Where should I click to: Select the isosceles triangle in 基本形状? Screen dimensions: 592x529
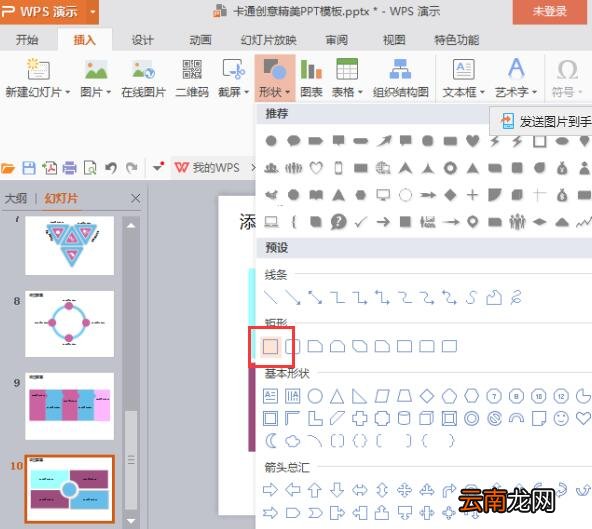tap(337, 396)
